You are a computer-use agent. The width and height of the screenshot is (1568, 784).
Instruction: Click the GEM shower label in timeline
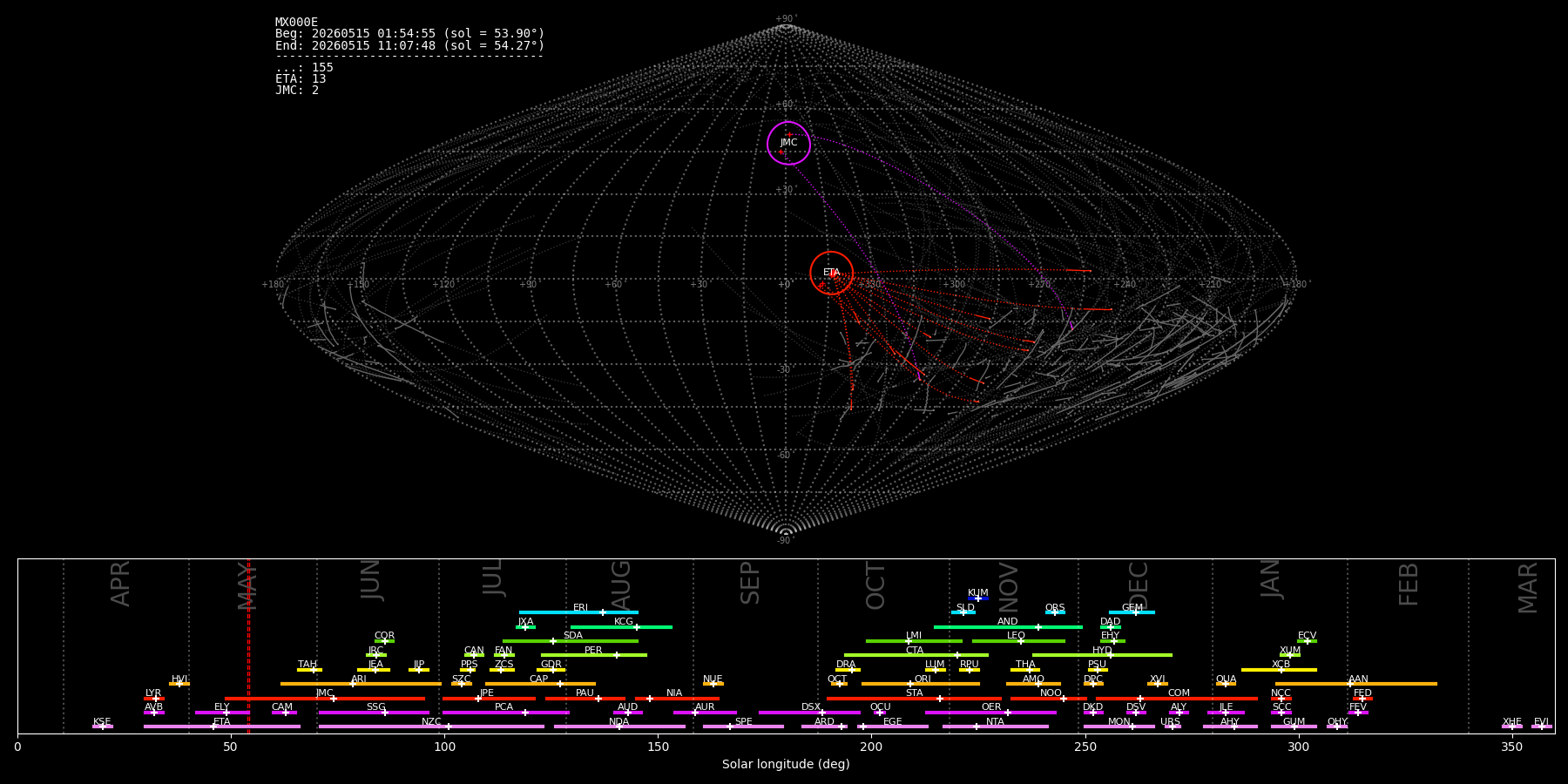pyautogui.click(x=1132, y=607)
